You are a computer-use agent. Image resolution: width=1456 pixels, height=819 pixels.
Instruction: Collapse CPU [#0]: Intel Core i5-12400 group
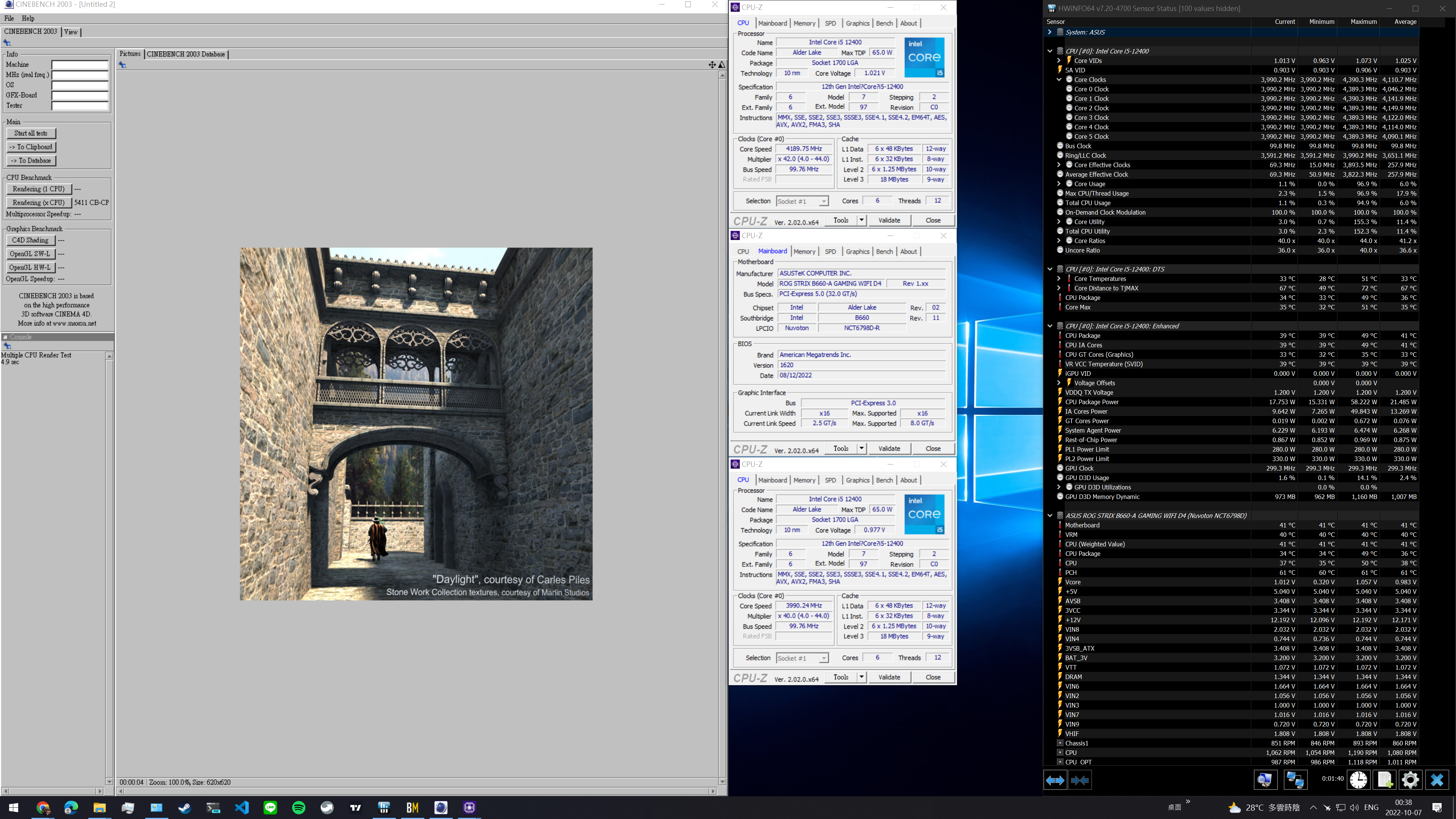[1050, 51]
